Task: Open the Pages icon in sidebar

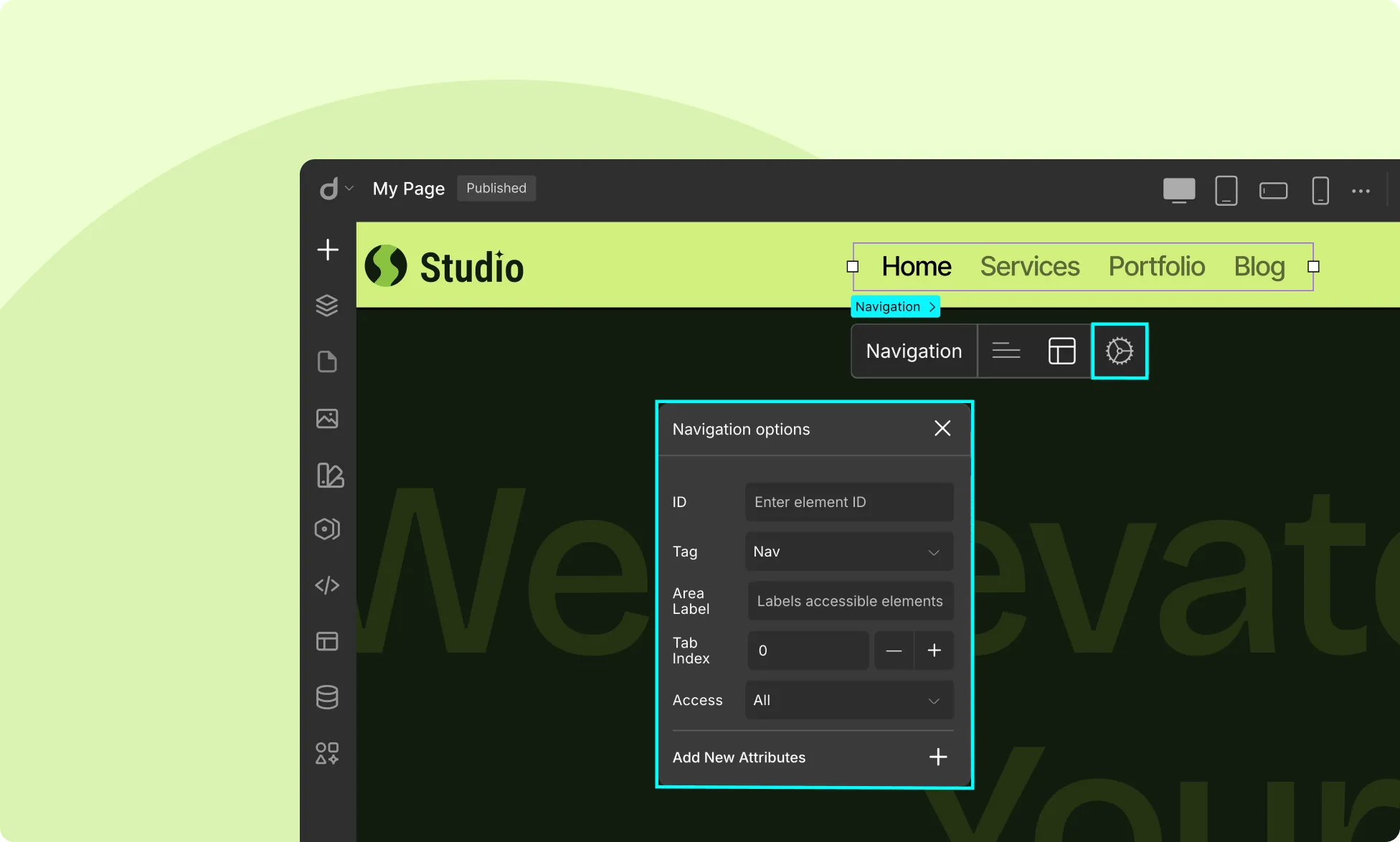Action: click(x=327, y=361)
